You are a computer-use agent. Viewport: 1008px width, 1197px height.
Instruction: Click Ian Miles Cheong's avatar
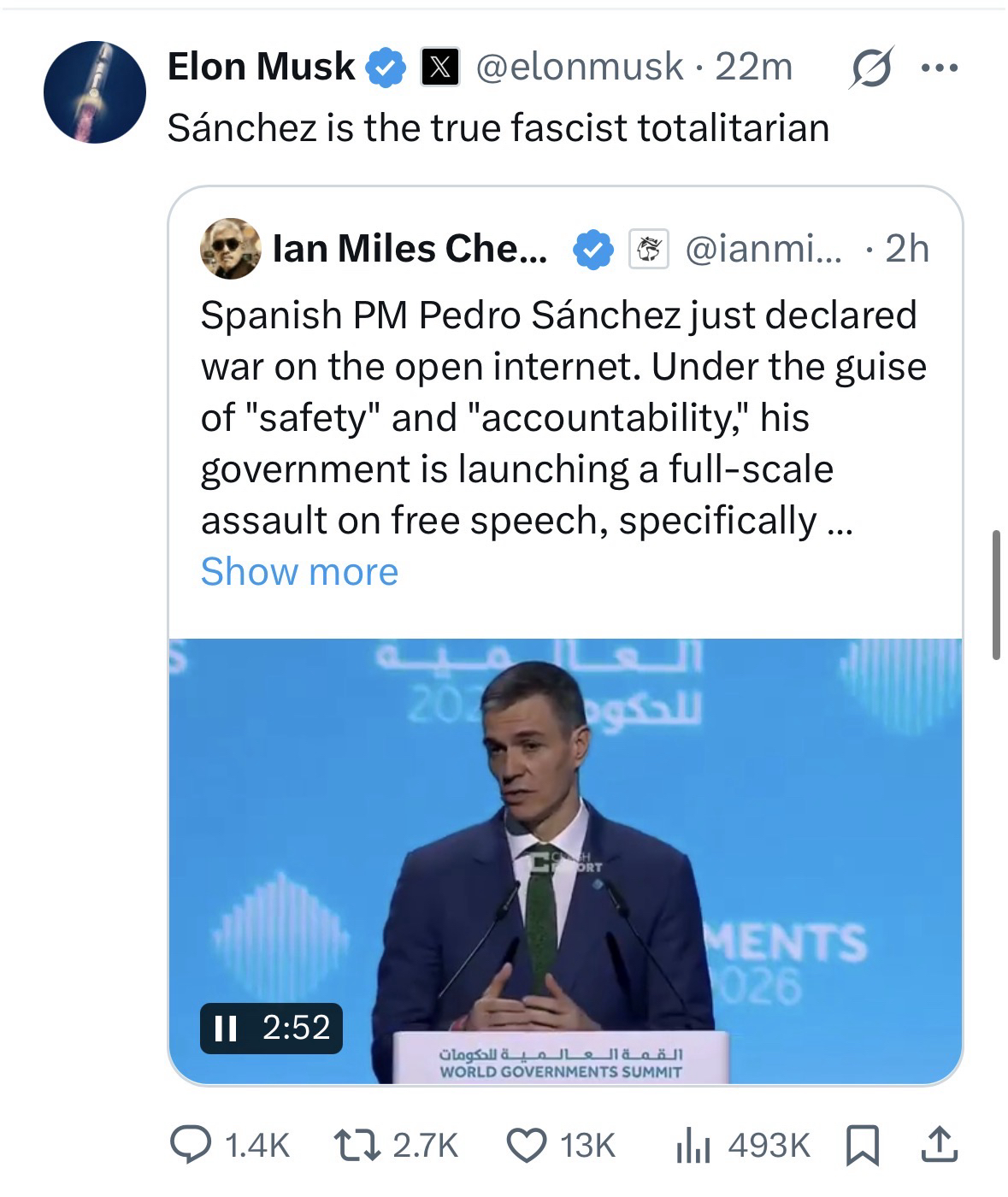tap(230, 249)
